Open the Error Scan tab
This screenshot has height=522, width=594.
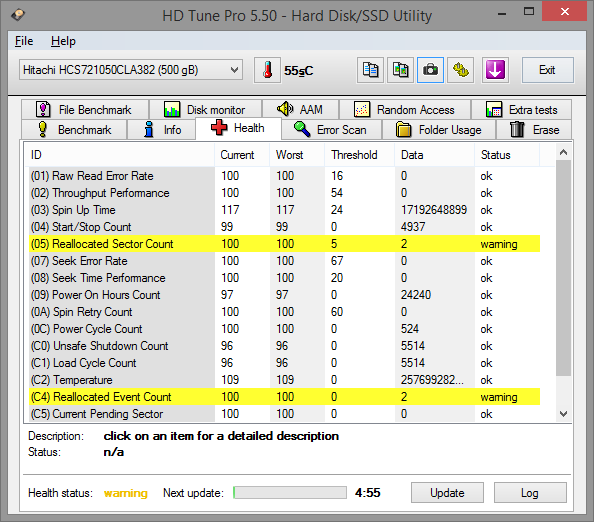331,130
